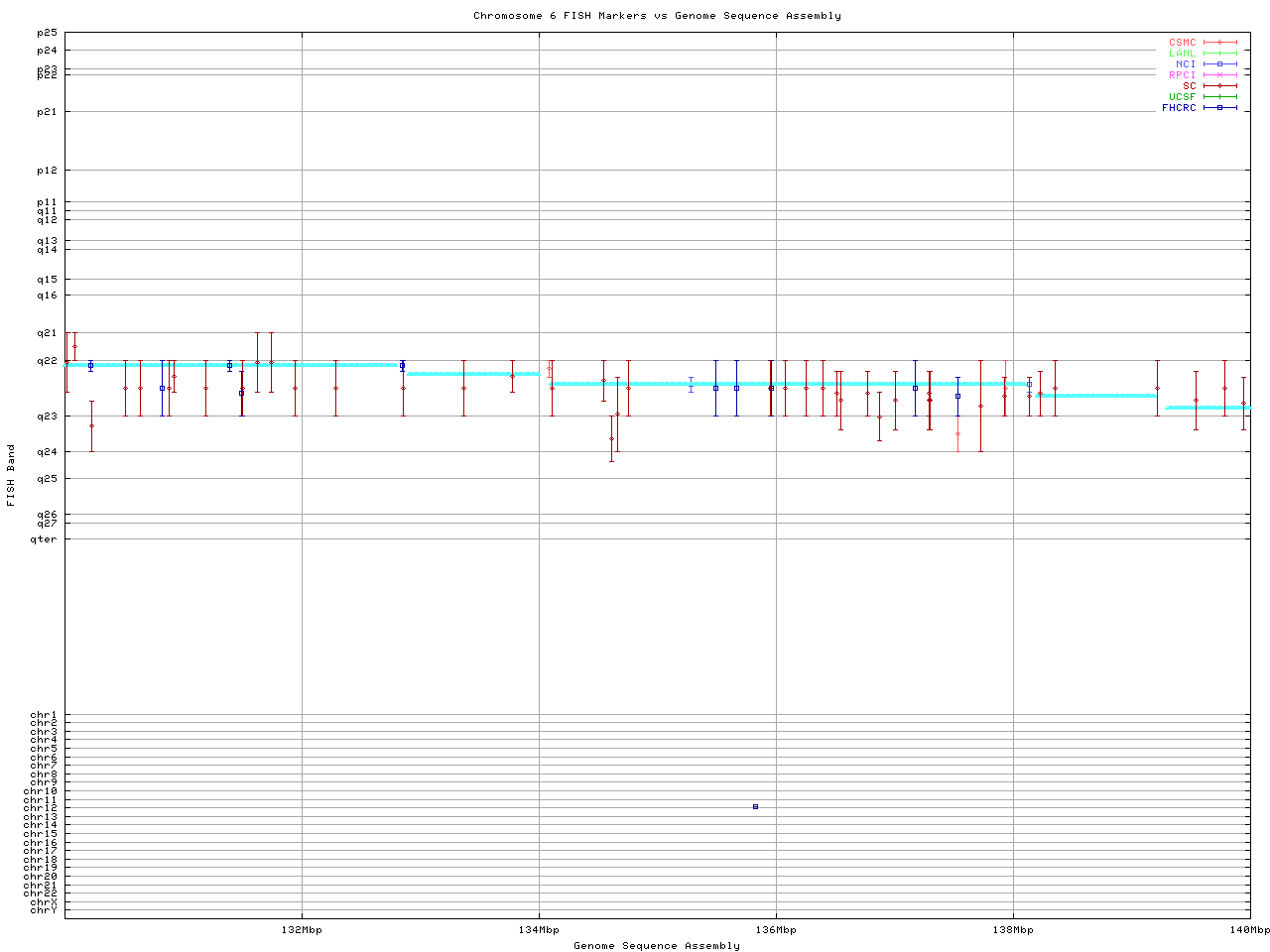This screenshot has width=1270, height=952.
Task: Click the 140Mbp label at axis end
Action: (x=1249, y=930)
